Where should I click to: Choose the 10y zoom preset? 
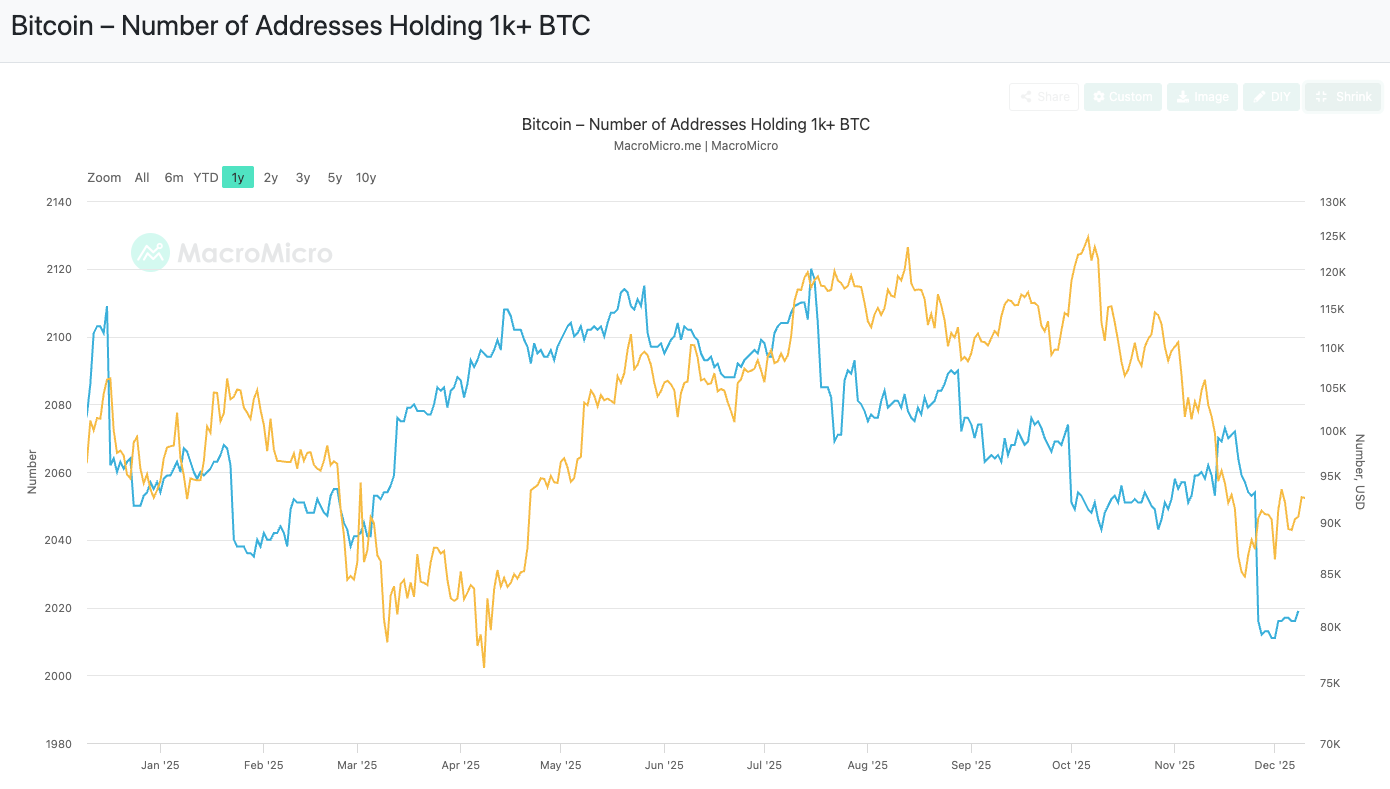coord(366,177)
